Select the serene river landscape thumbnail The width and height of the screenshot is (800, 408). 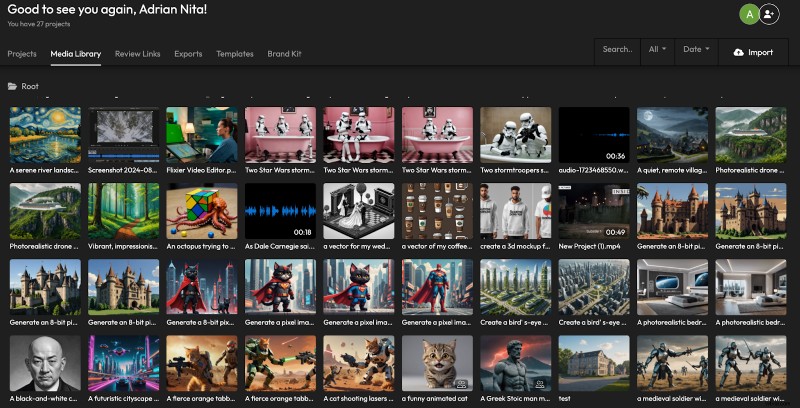pos(44,135)
